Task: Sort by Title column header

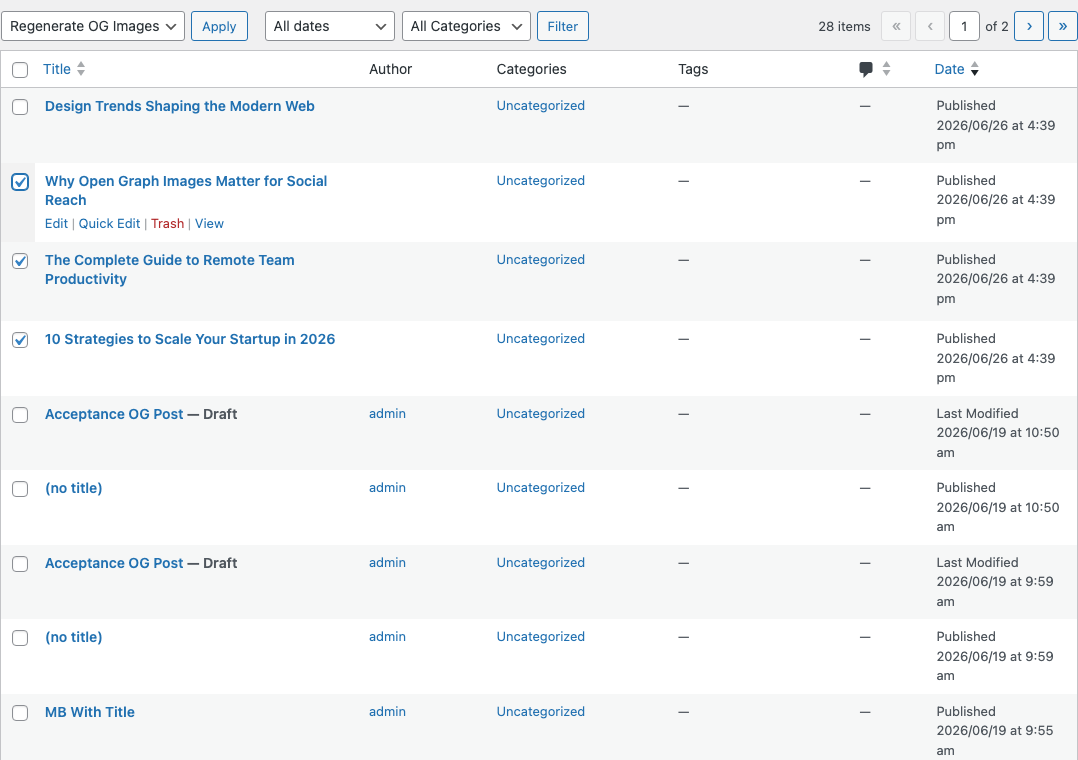Action: coord(57,69)
